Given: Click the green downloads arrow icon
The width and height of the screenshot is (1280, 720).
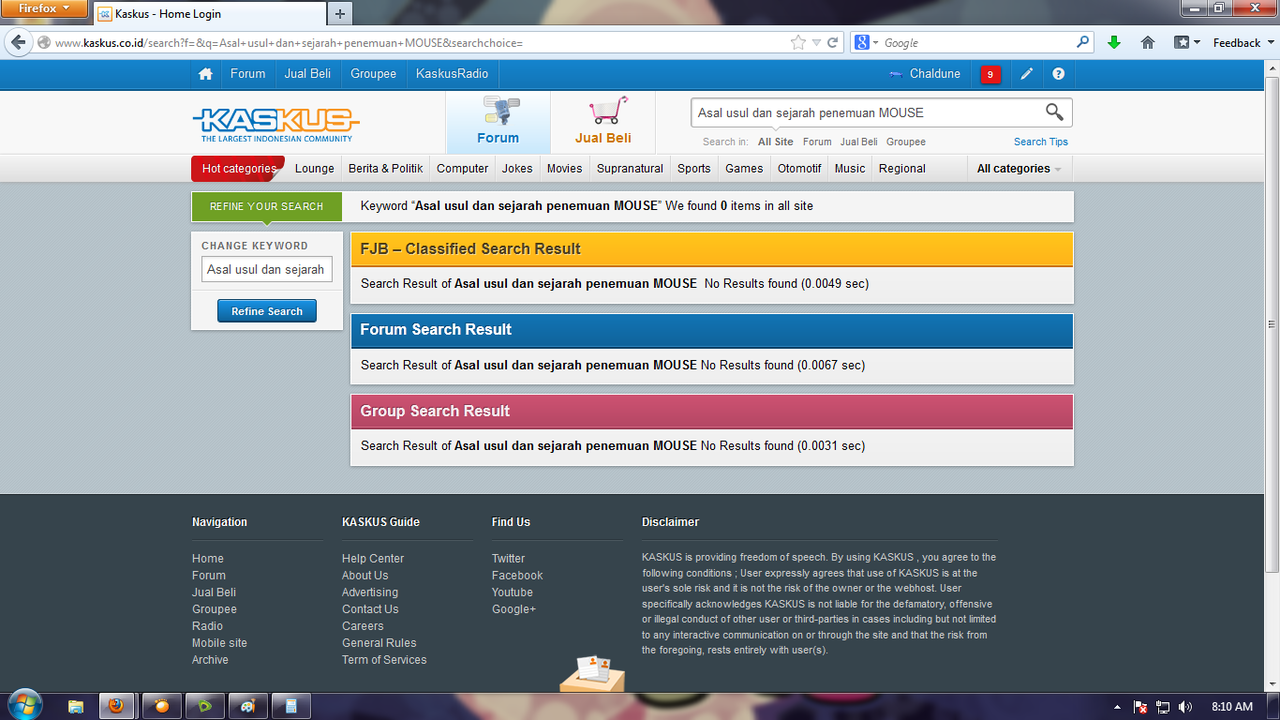Looking at the screenshot, I should coord(1114,43).
